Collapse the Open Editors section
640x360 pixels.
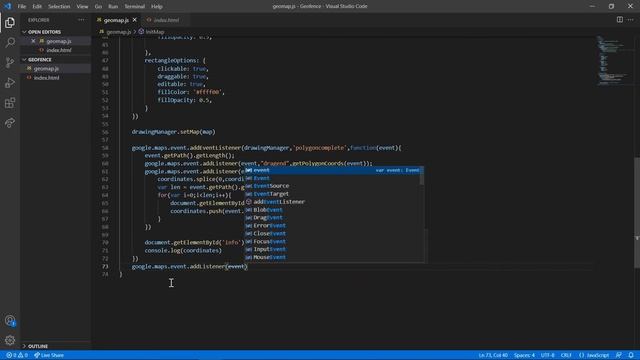[44, 32]
